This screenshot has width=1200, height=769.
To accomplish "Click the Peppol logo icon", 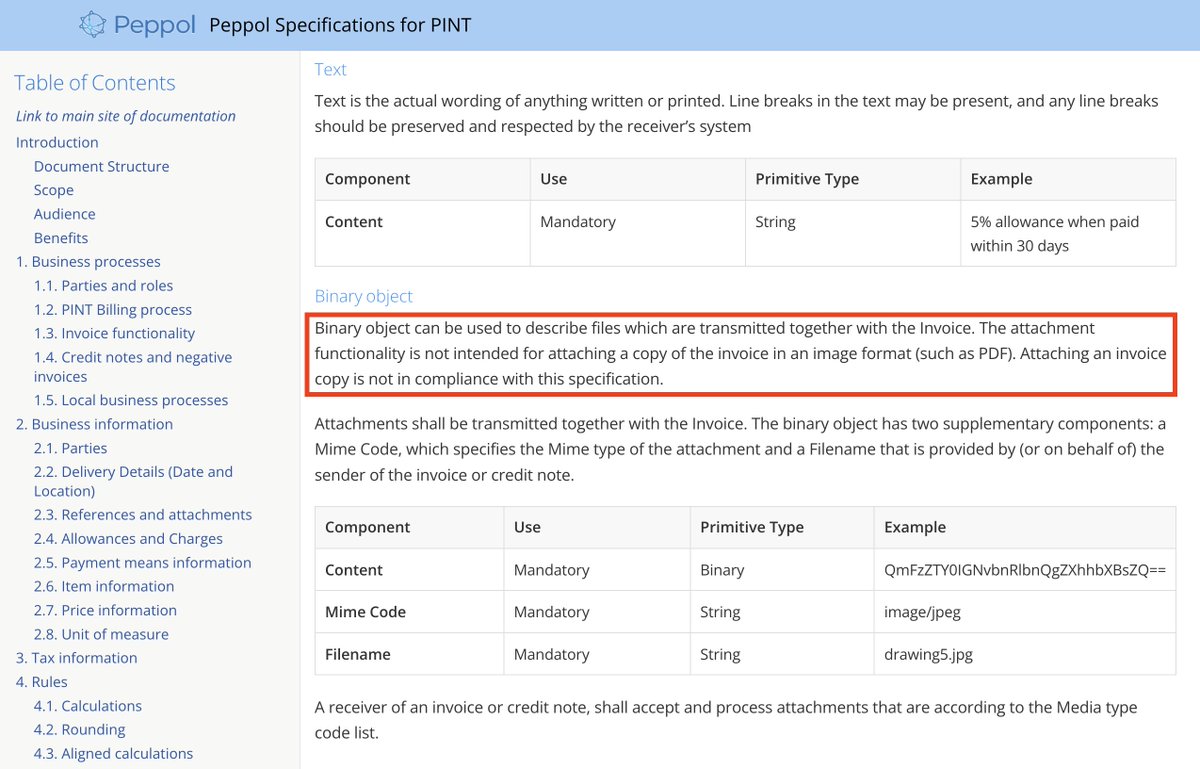I will click(92, 24).
